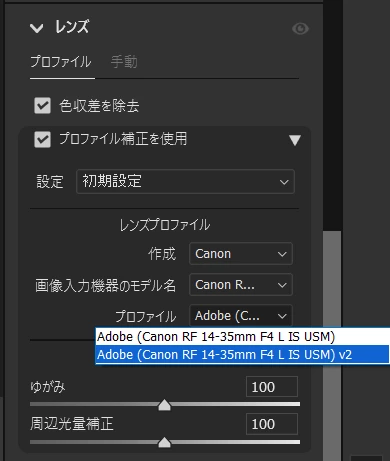Screen dimensions: 390x461
Task: Click the ゆがみ value field
Action: tap(272, 387)
